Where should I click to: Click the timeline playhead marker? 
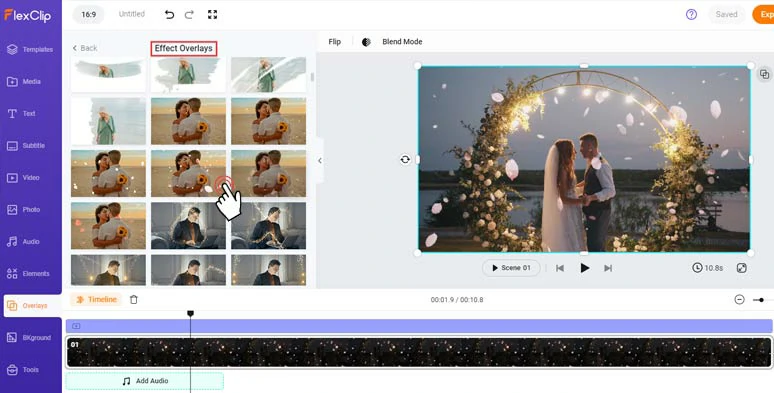coord(191,314)
